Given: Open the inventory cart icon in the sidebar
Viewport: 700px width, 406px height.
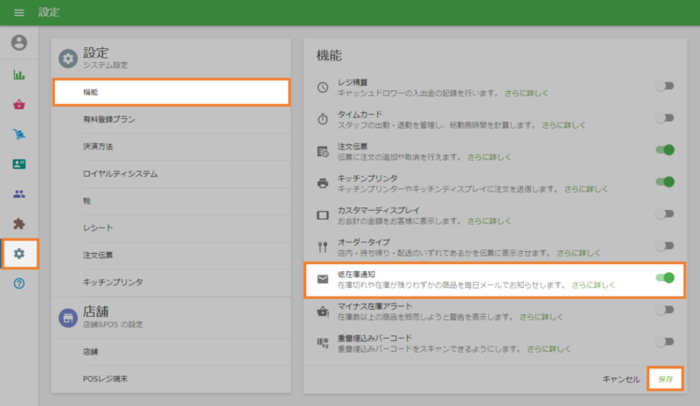Looking at the screenshot, I should pos(18,134).
